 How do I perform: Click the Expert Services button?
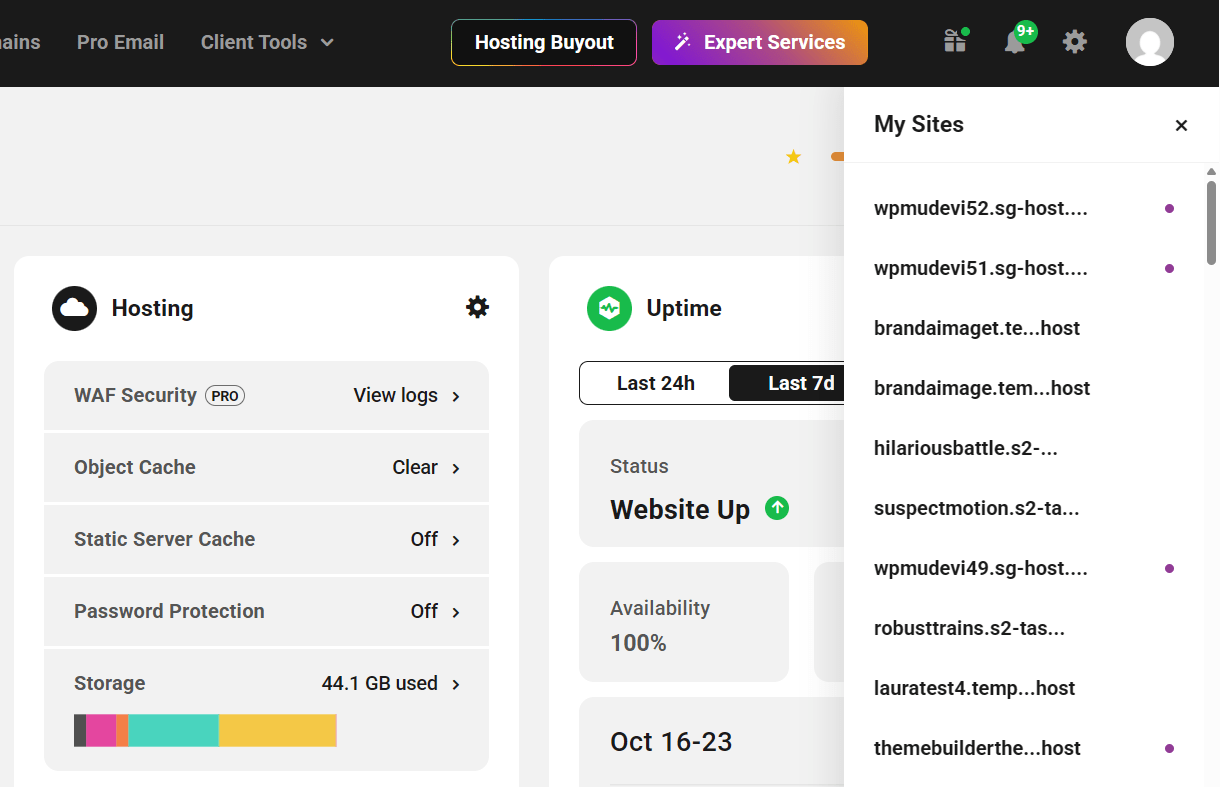[760, 42]
